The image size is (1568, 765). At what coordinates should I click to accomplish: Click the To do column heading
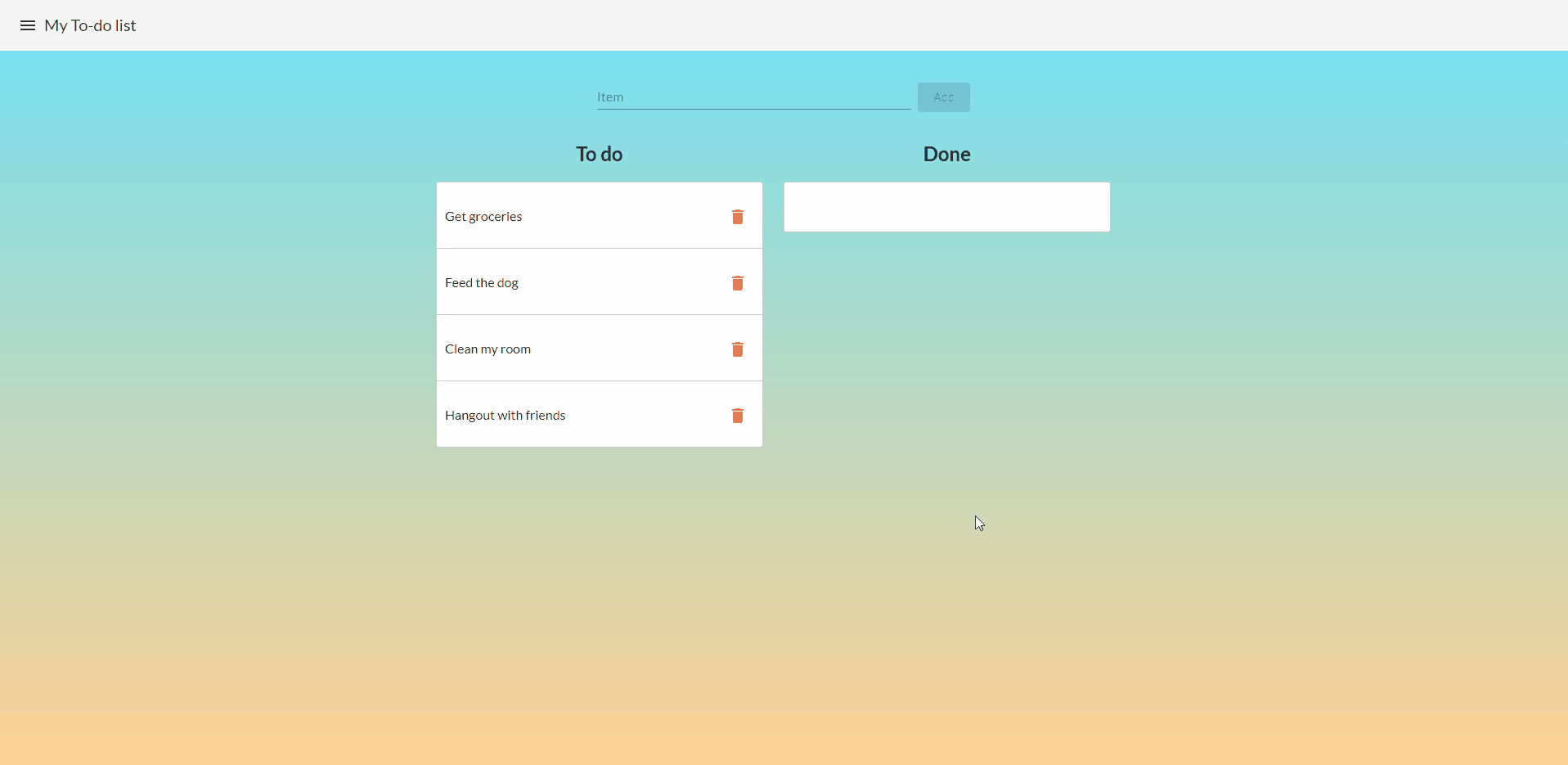pos(599,155)
